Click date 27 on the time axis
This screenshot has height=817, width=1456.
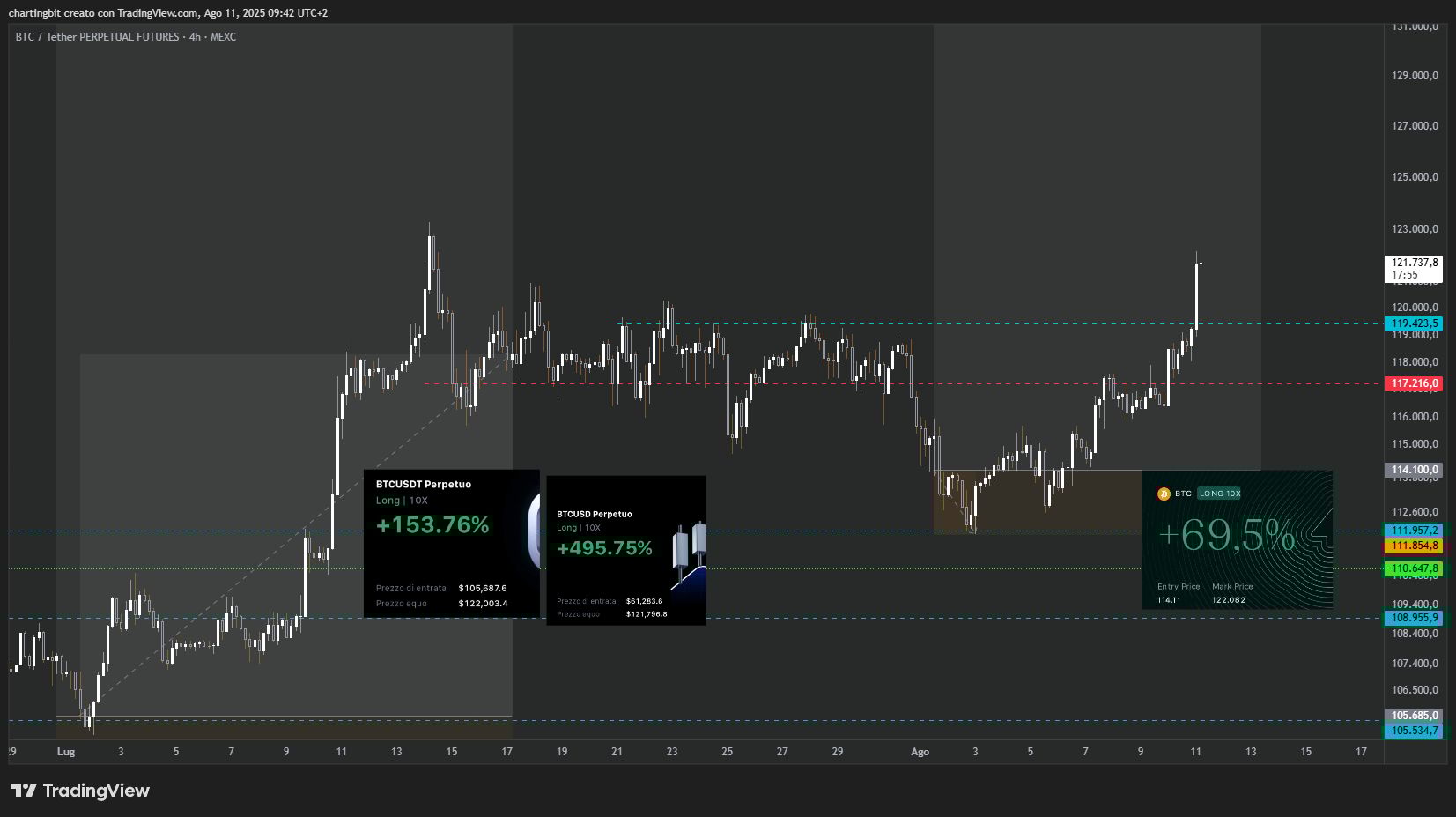coord(782,752)
